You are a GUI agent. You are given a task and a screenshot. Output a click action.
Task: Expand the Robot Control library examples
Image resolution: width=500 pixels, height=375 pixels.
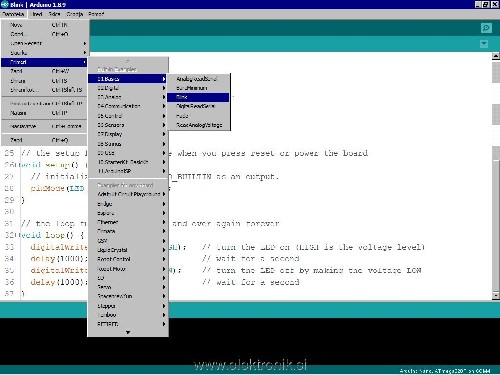tap(128, 259)
